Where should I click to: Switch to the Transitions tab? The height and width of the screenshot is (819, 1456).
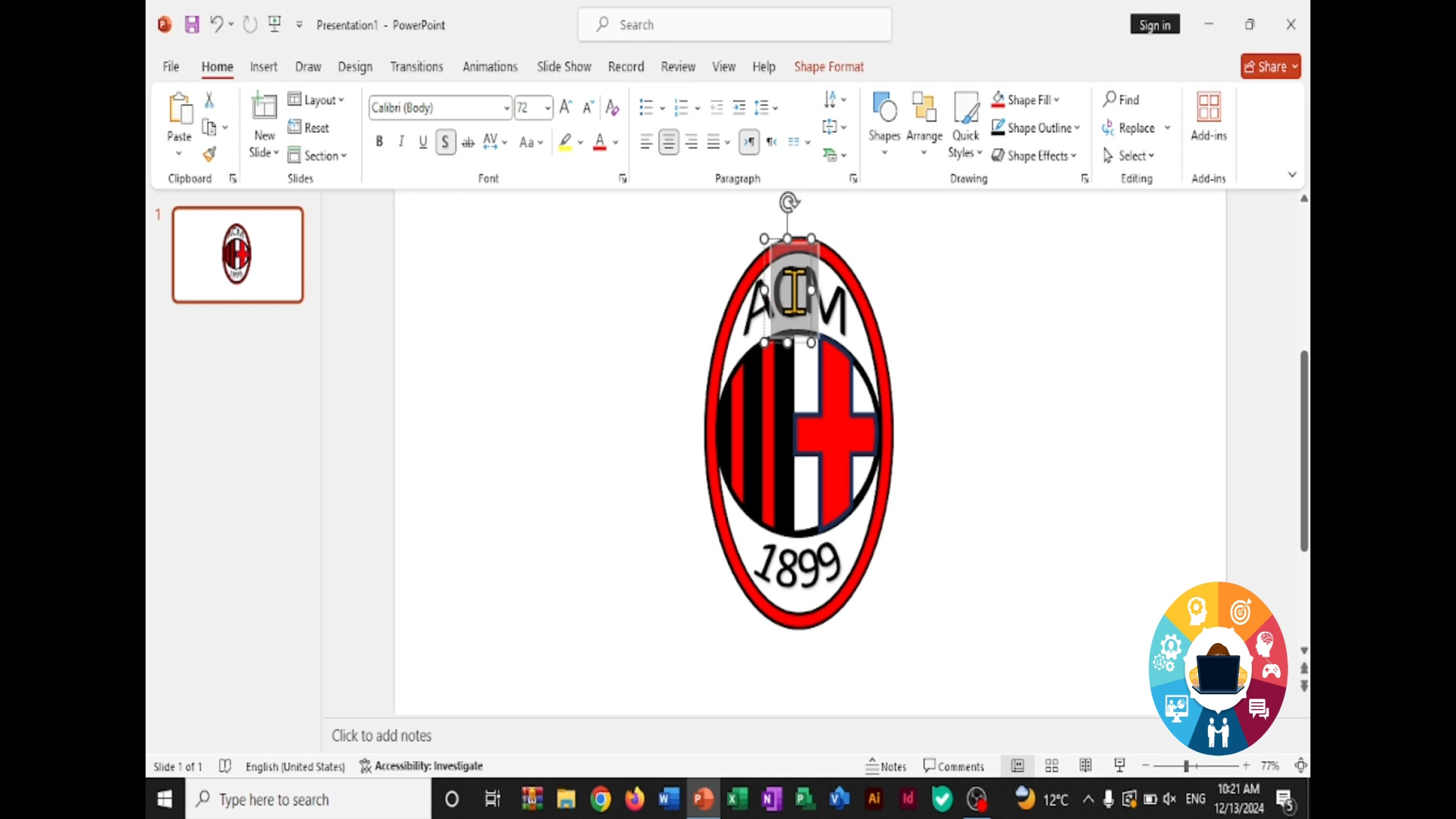[x=416, y=67]
